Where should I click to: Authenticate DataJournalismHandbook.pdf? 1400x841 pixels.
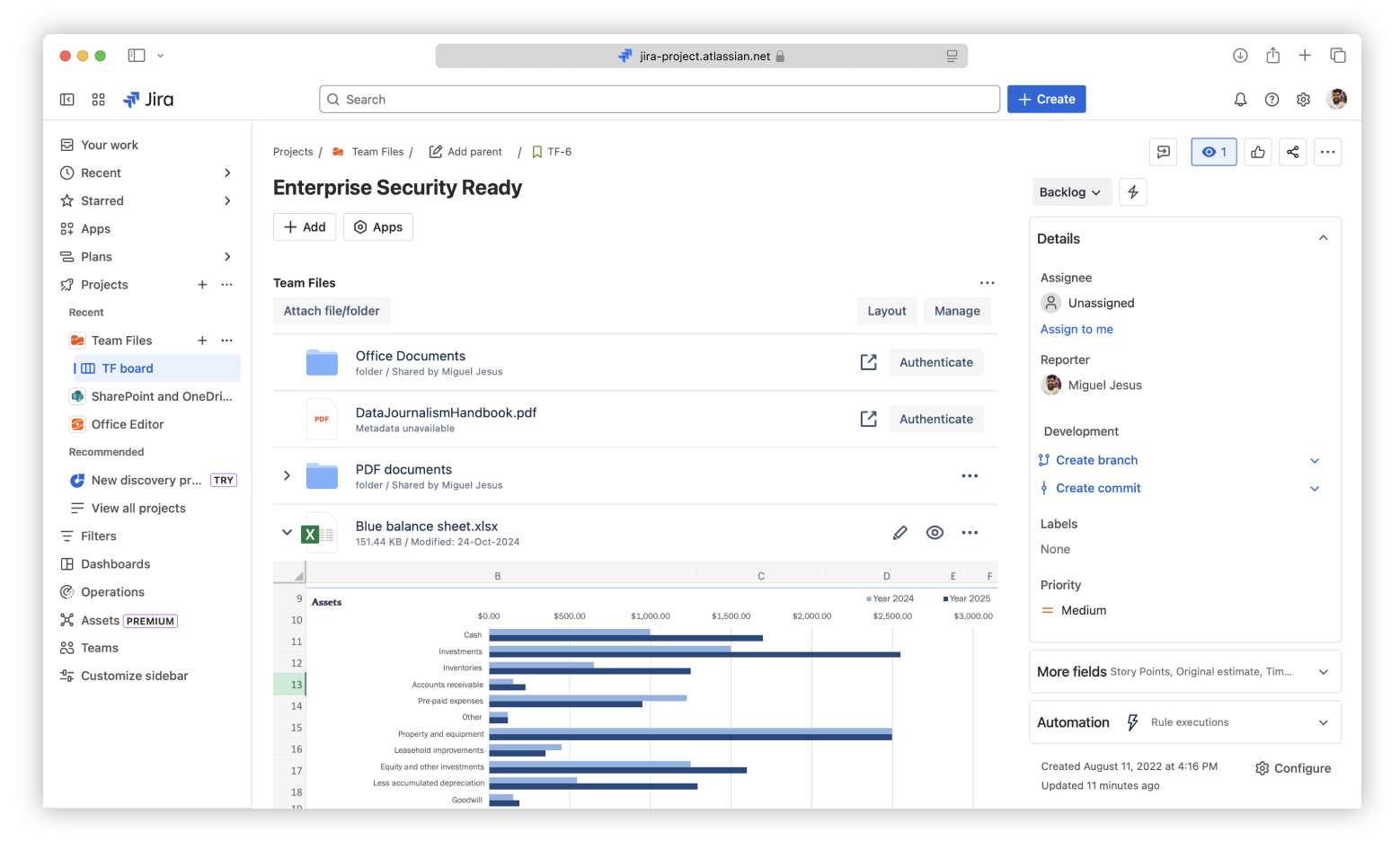pos(936,419)
